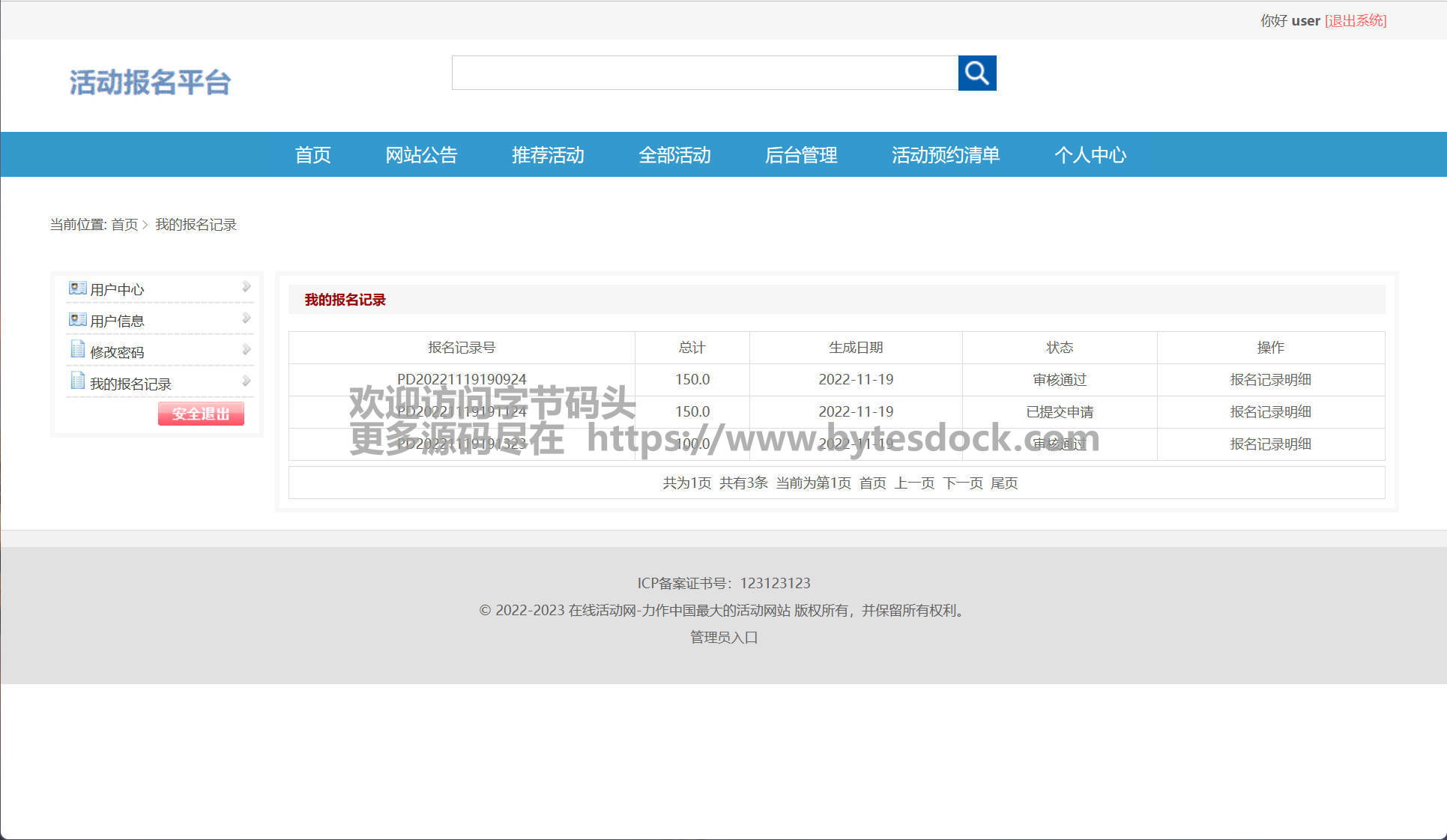The image size is (1447, 840).
Task: Click the user card icon beside 用户中心
Action: coord(77,288)
